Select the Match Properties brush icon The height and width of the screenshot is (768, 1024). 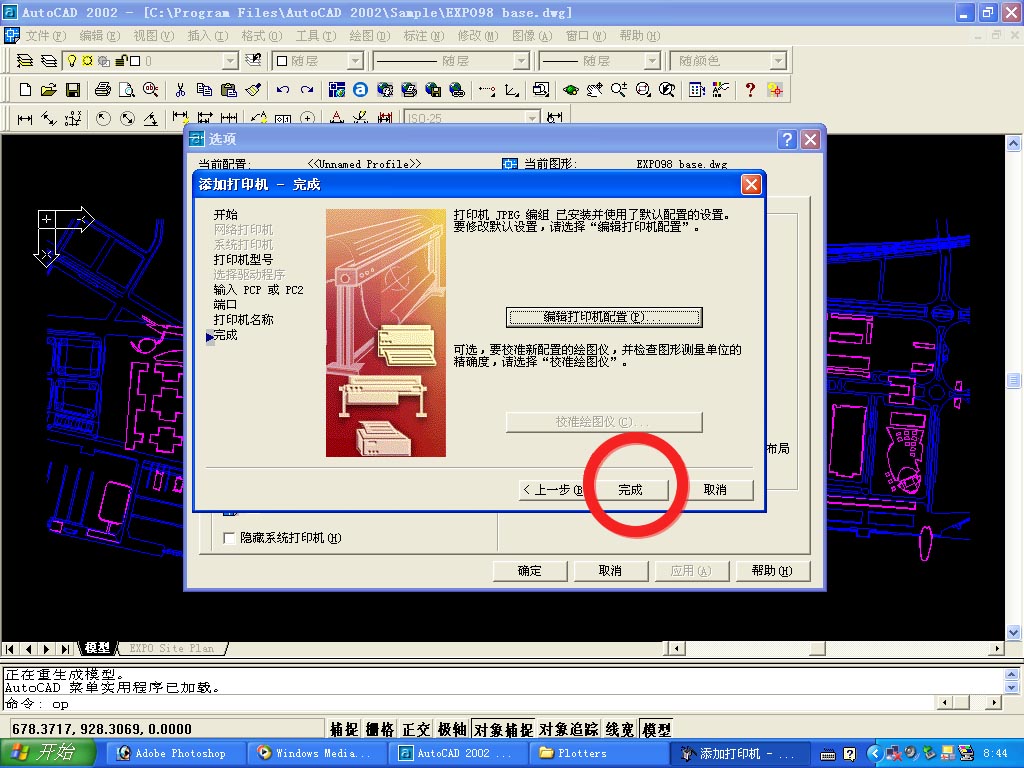click(x=253, y=89)
